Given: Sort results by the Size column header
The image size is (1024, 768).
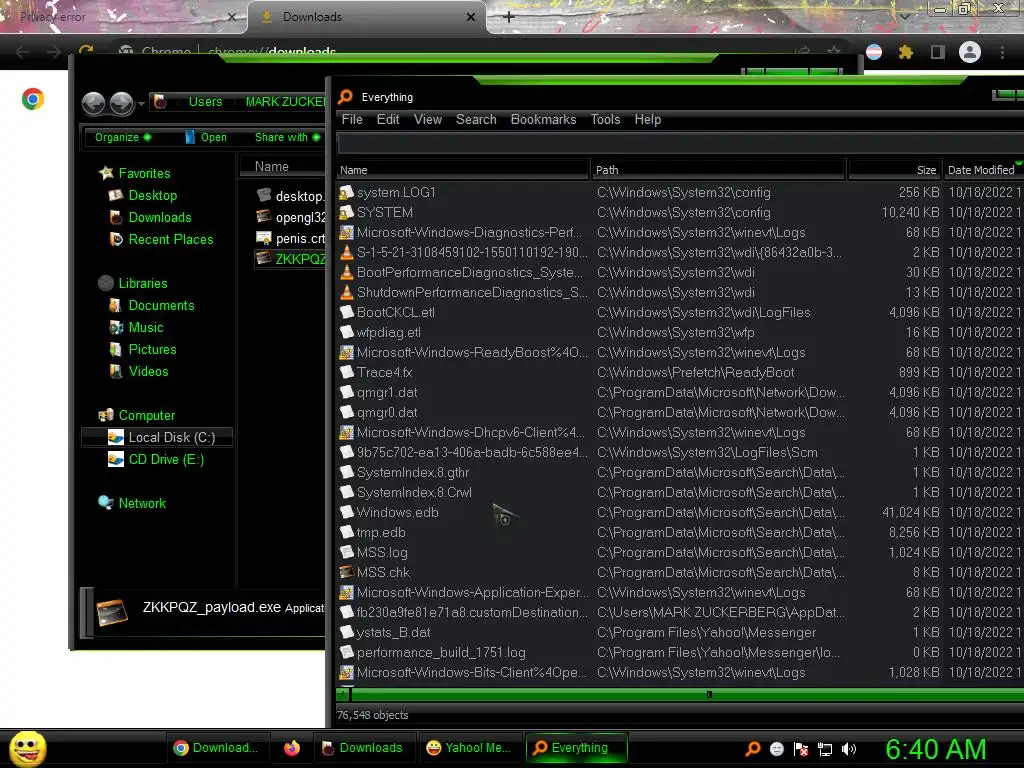Looking at the screenshot, I should pyautogui.click(x=894, y=170).
